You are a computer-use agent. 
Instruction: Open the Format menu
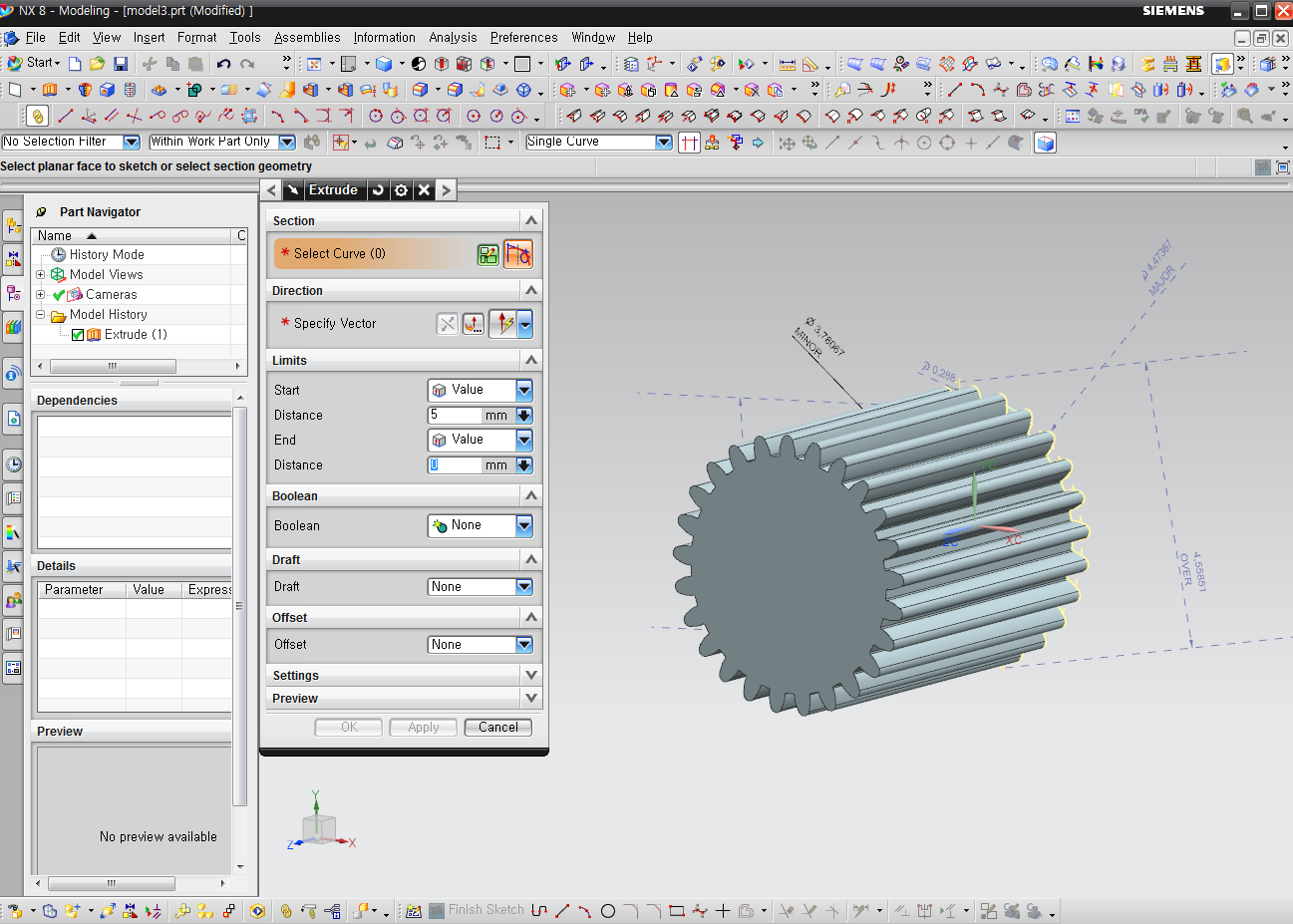click(x=196, y=37)
